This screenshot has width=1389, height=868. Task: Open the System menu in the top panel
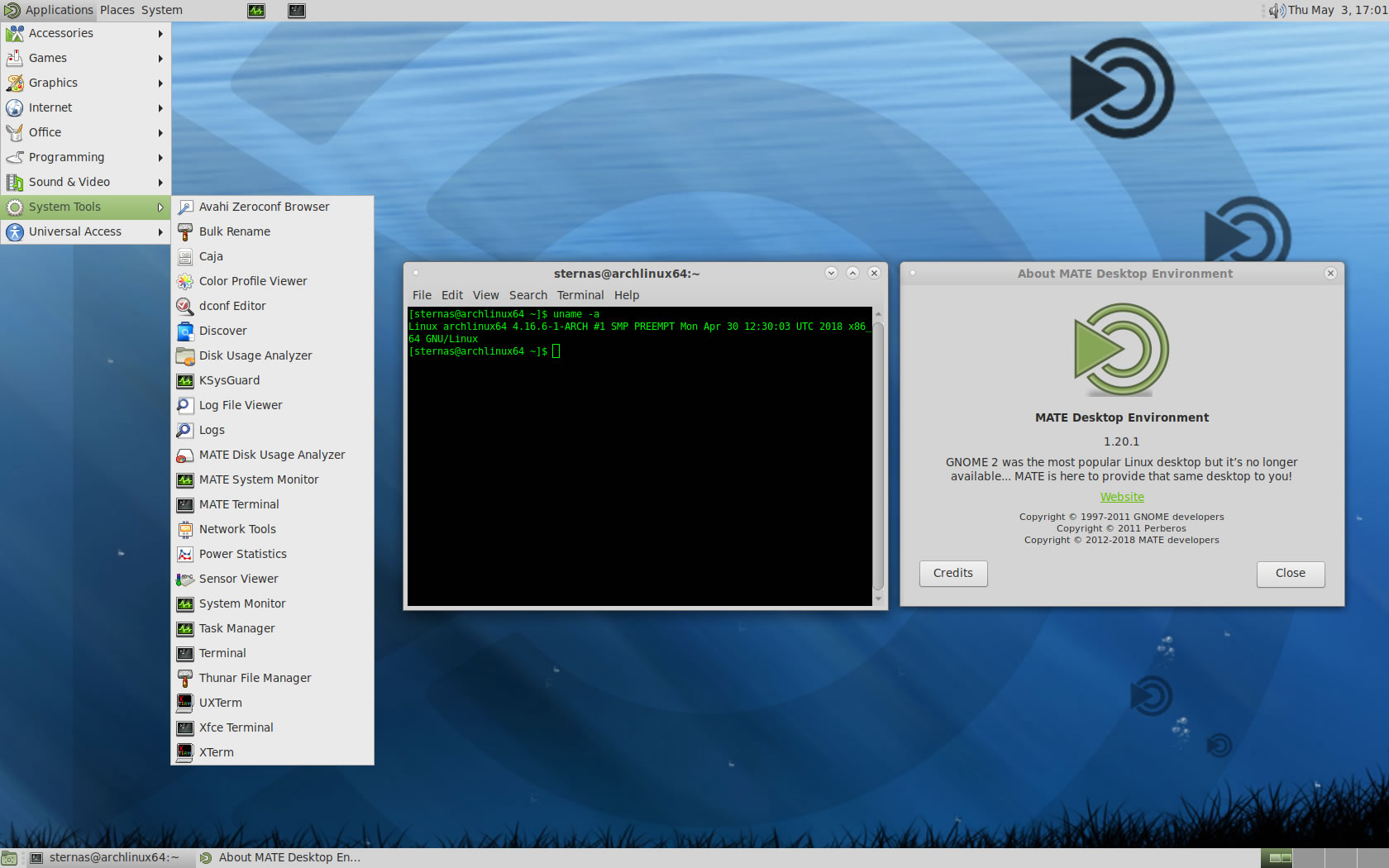[x=162, y=10]
